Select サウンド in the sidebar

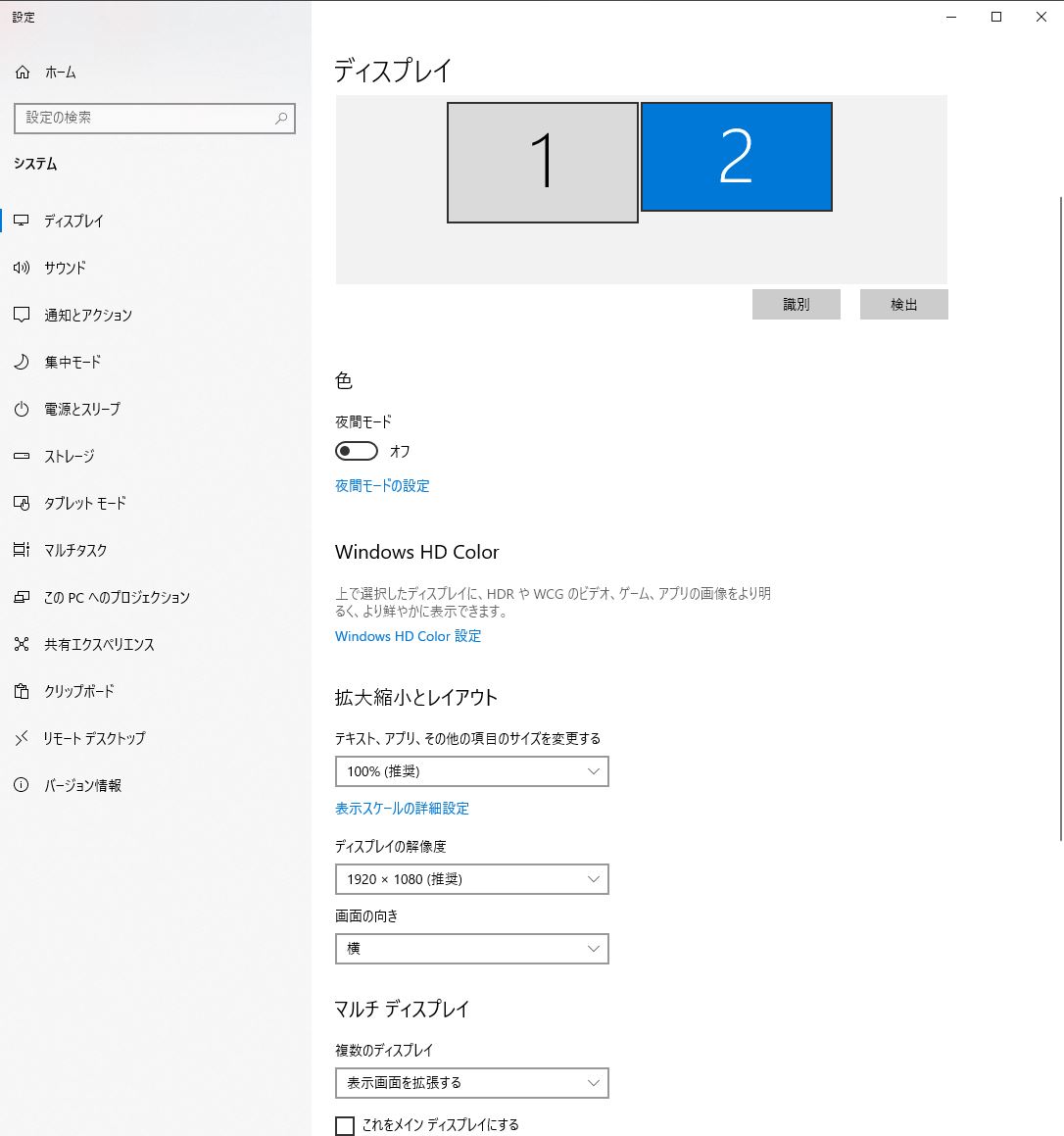point(155,268)
